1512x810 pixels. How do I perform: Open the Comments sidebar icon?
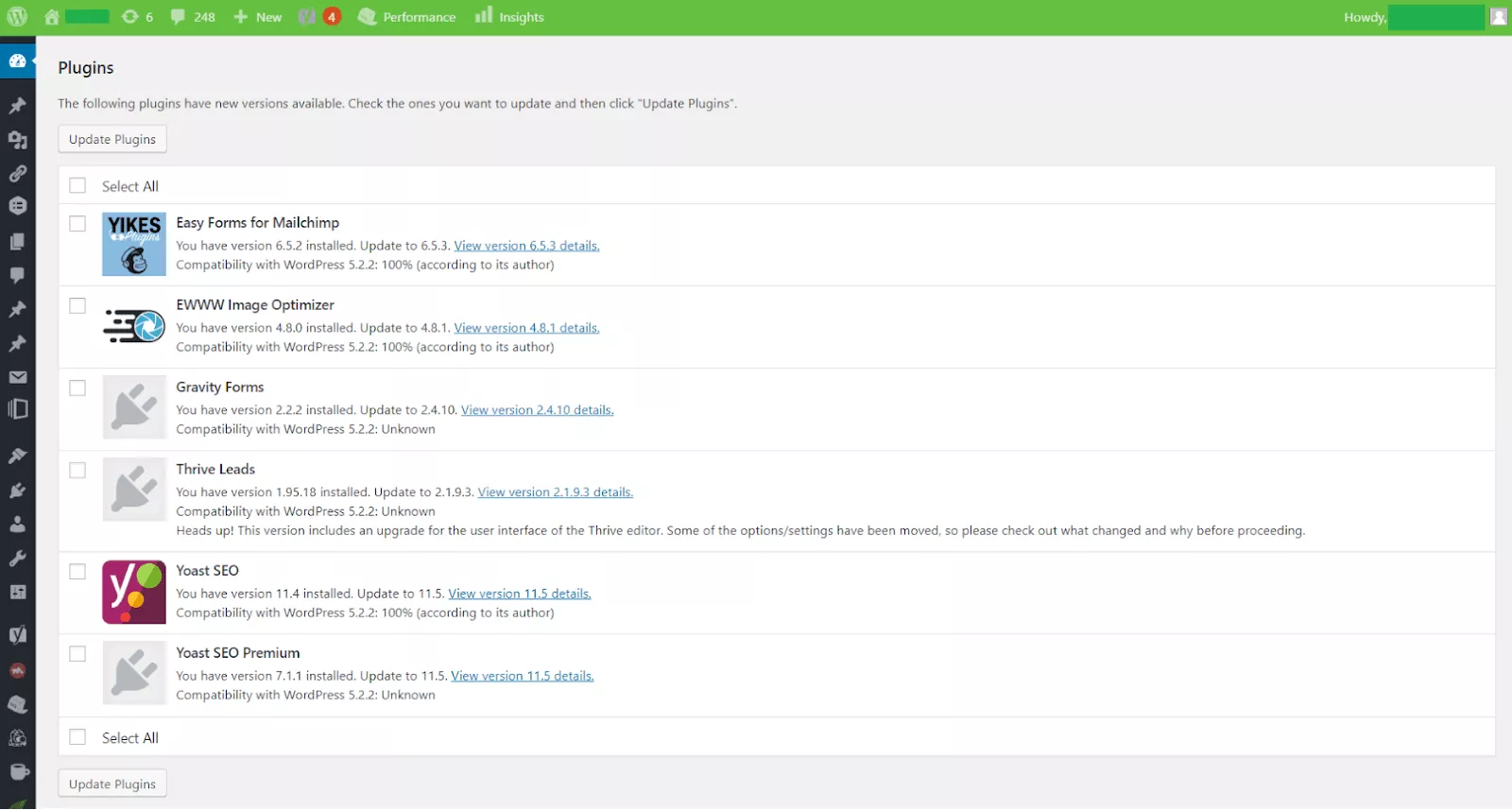(18, 275)
